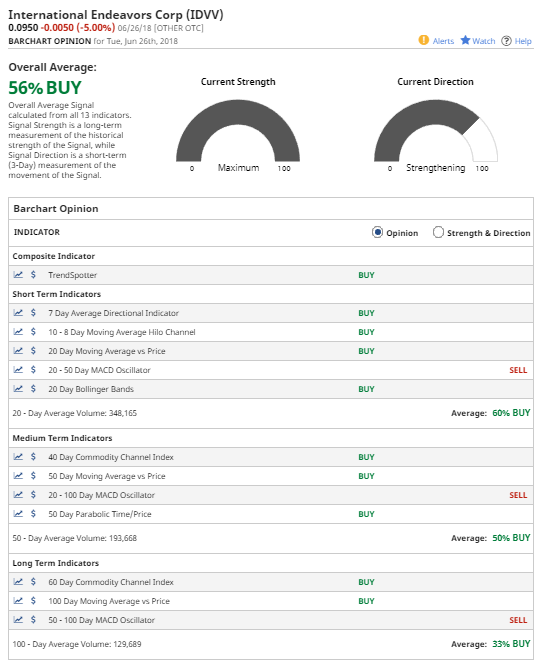539x665 pixels.
Task: Open the Alerts link
Action: point(443,41)
